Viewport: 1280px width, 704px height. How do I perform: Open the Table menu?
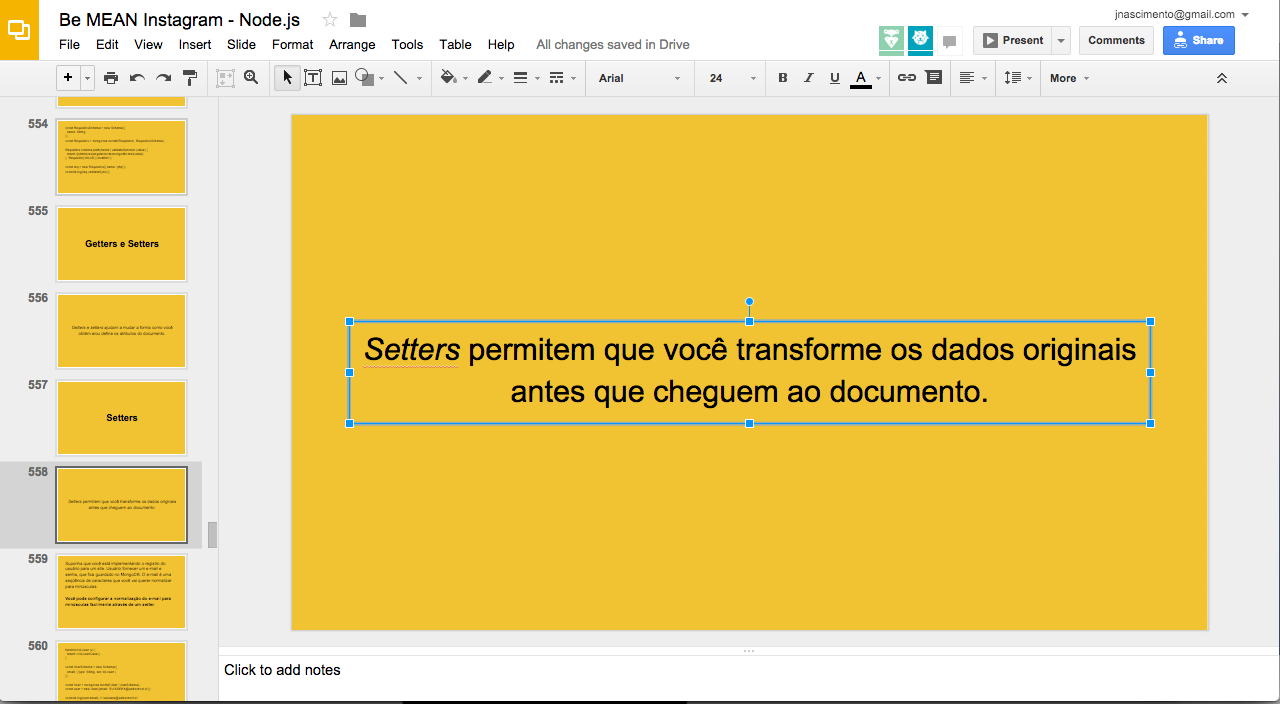(x=455, y=44)
